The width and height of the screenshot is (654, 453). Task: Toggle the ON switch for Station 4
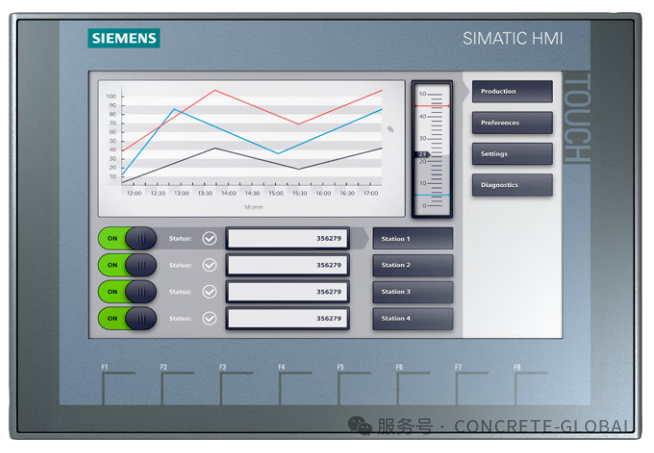tap(128, 319)
